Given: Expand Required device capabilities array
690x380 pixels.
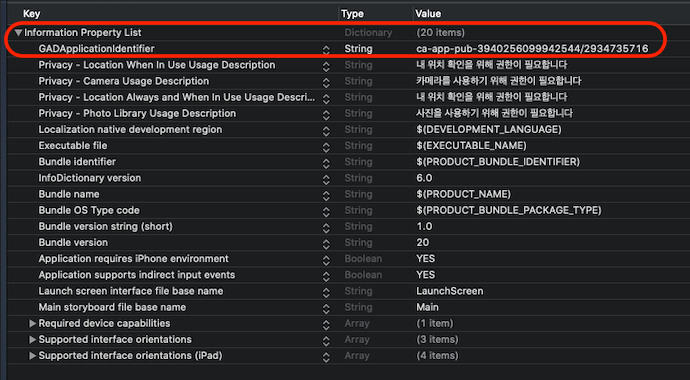Looking at the screenshot, I should (32, 323).
